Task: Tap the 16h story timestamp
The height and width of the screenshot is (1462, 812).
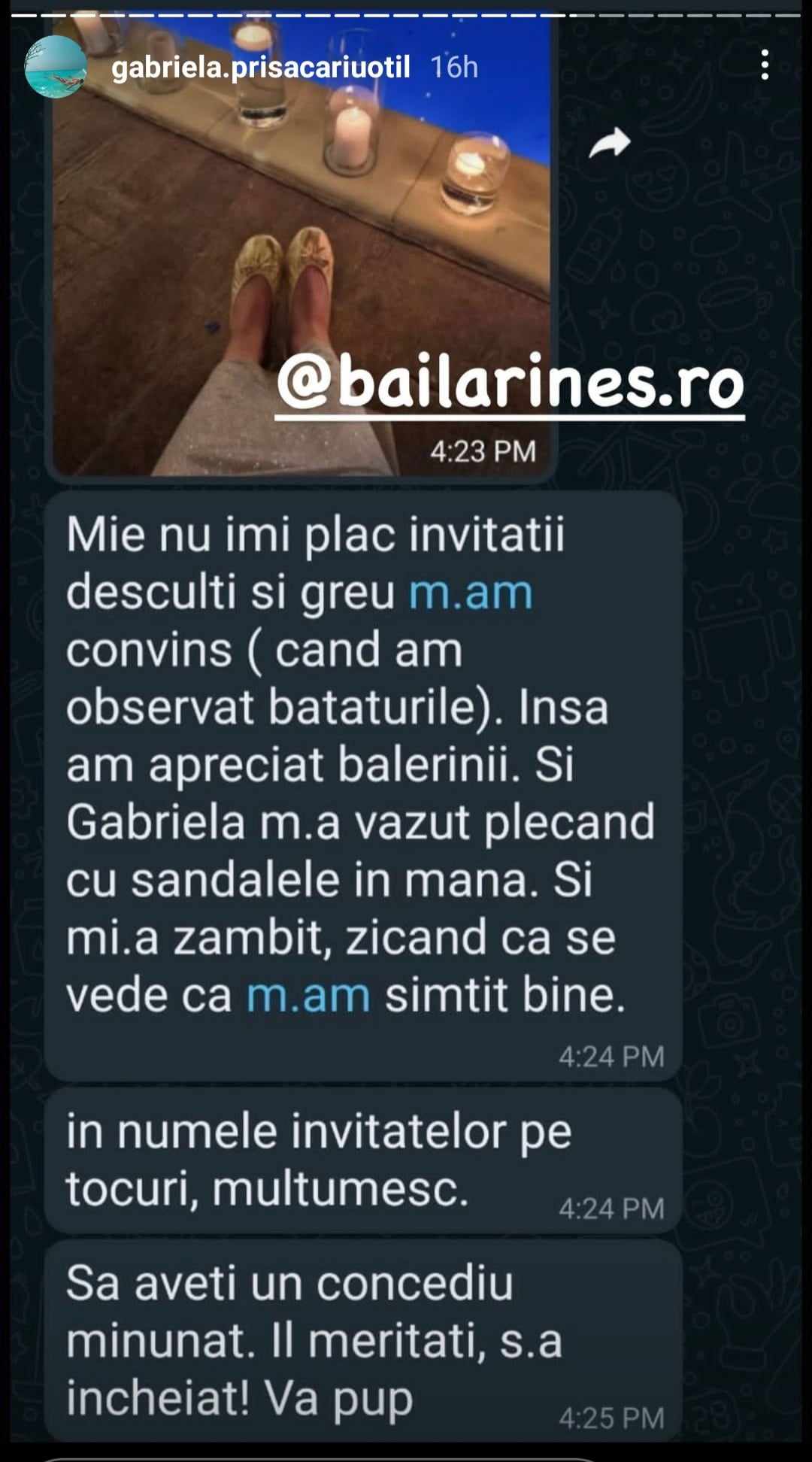Action: click(x=454, y=67)
